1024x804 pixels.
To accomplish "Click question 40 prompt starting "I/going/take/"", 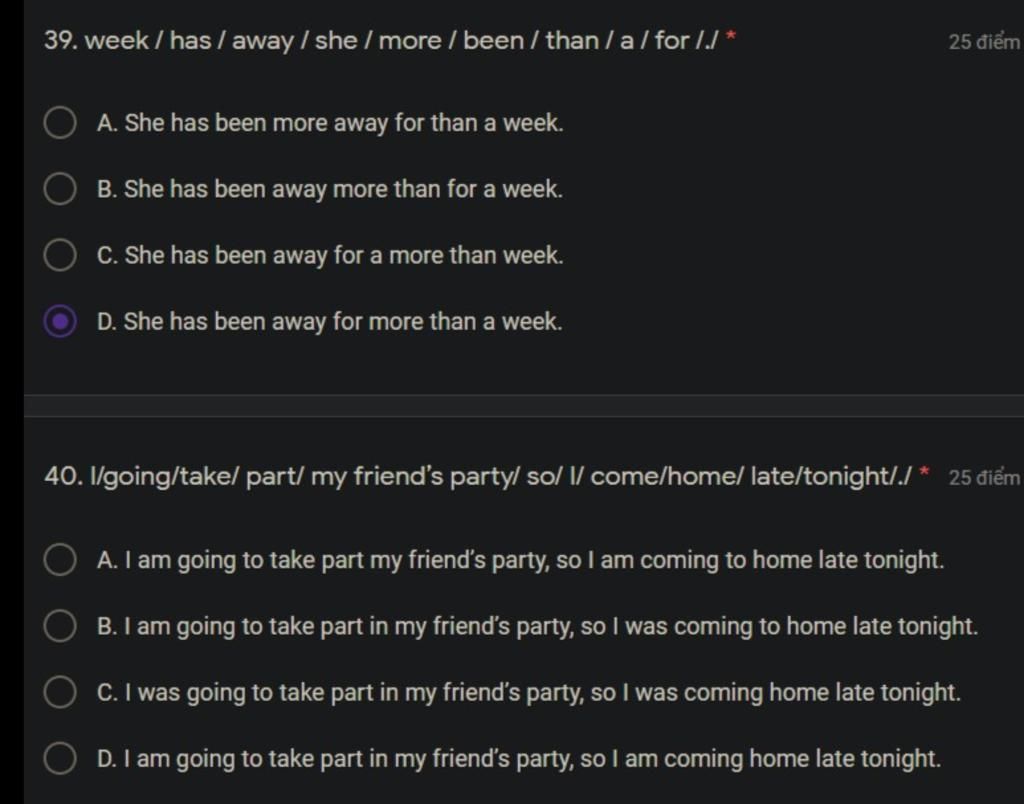I will [x=478, y=477].
